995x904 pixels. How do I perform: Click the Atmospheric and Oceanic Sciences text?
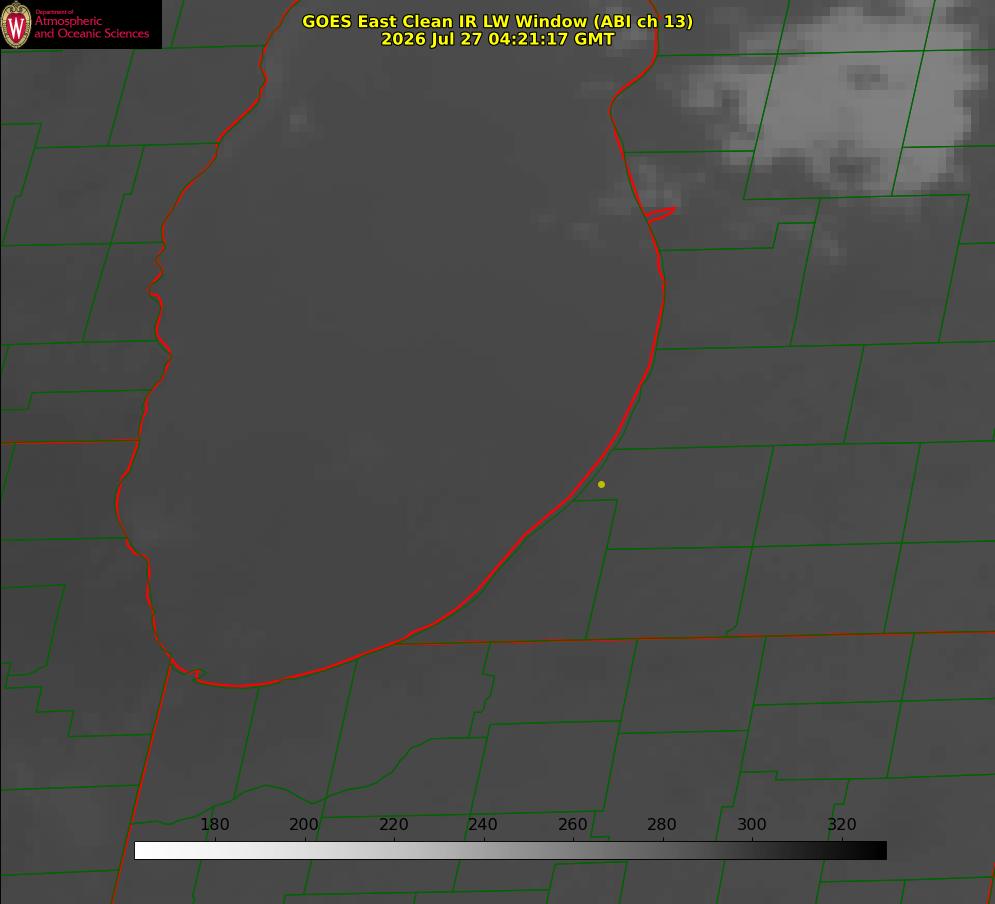91,27
